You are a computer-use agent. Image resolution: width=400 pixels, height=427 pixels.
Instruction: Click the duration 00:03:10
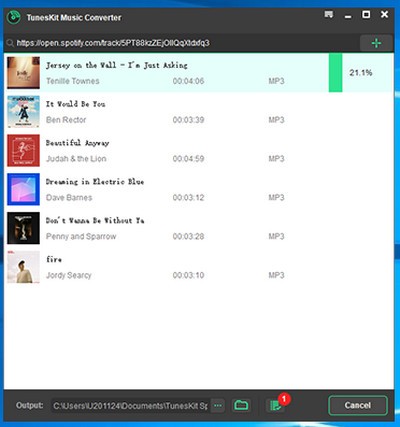(x=188, y=275)
